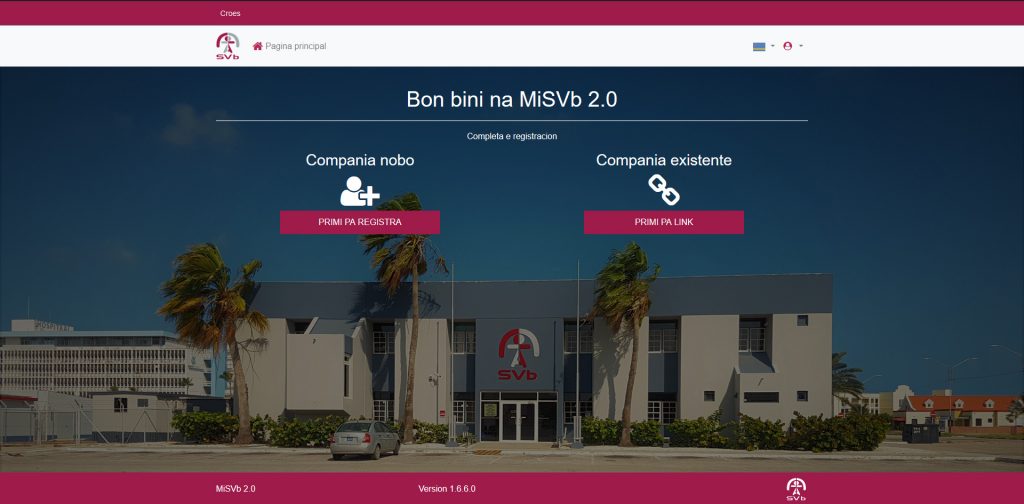
Task: Click the Croes username in top bar
Action: [230, 13]
